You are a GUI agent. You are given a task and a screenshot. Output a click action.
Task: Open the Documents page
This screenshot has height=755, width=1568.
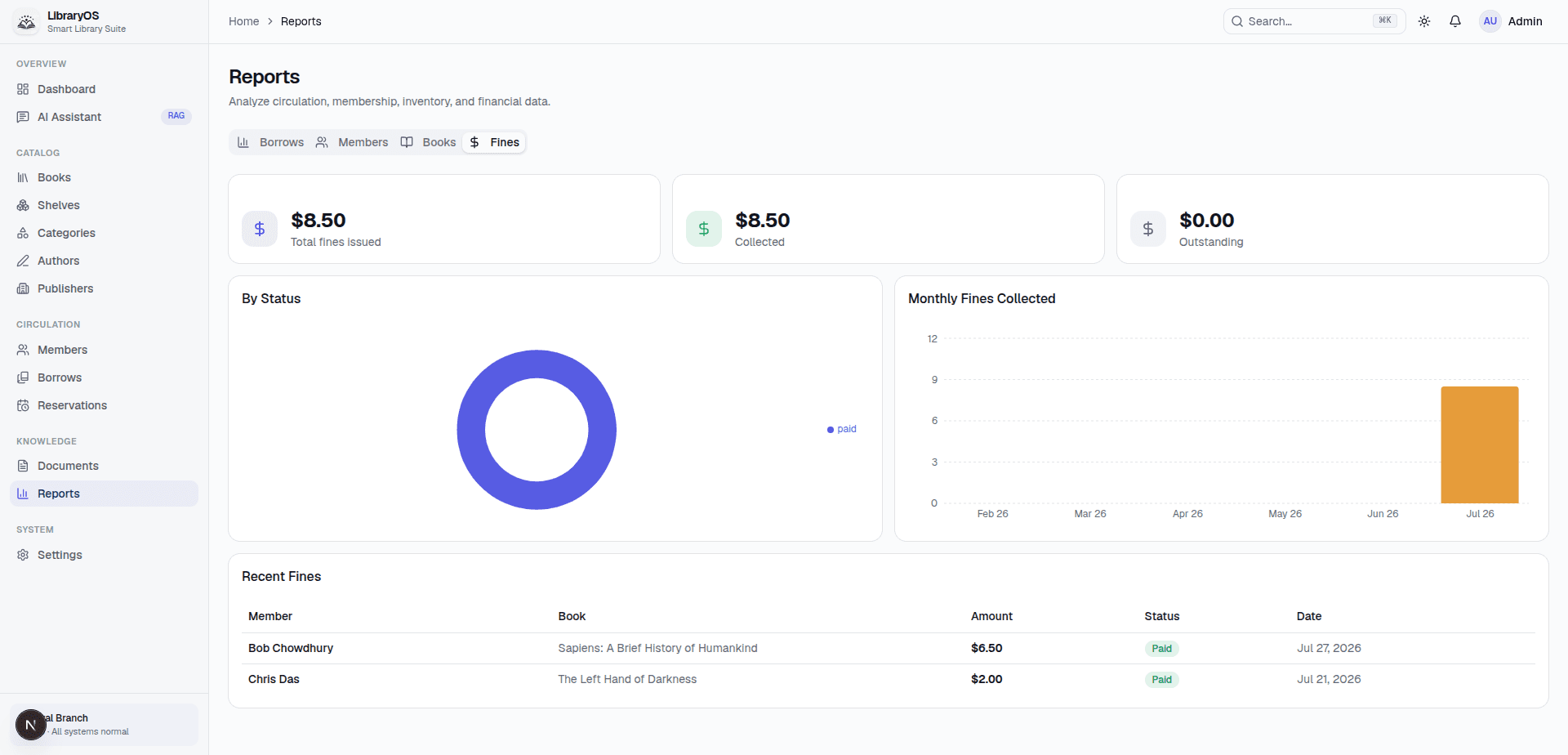[x=104, y=466]
